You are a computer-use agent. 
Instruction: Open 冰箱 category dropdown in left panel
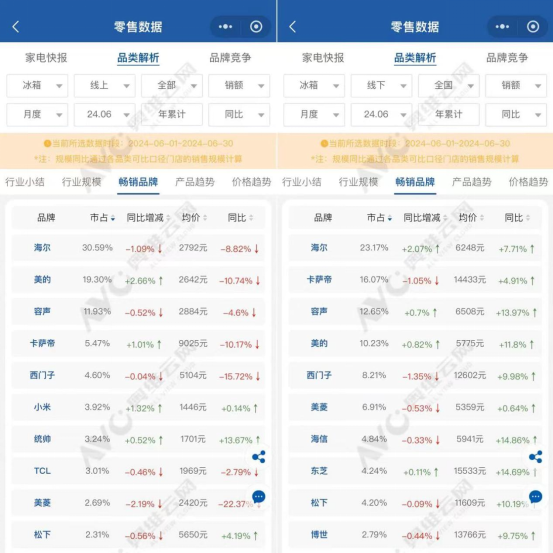[x=37, y=85]
